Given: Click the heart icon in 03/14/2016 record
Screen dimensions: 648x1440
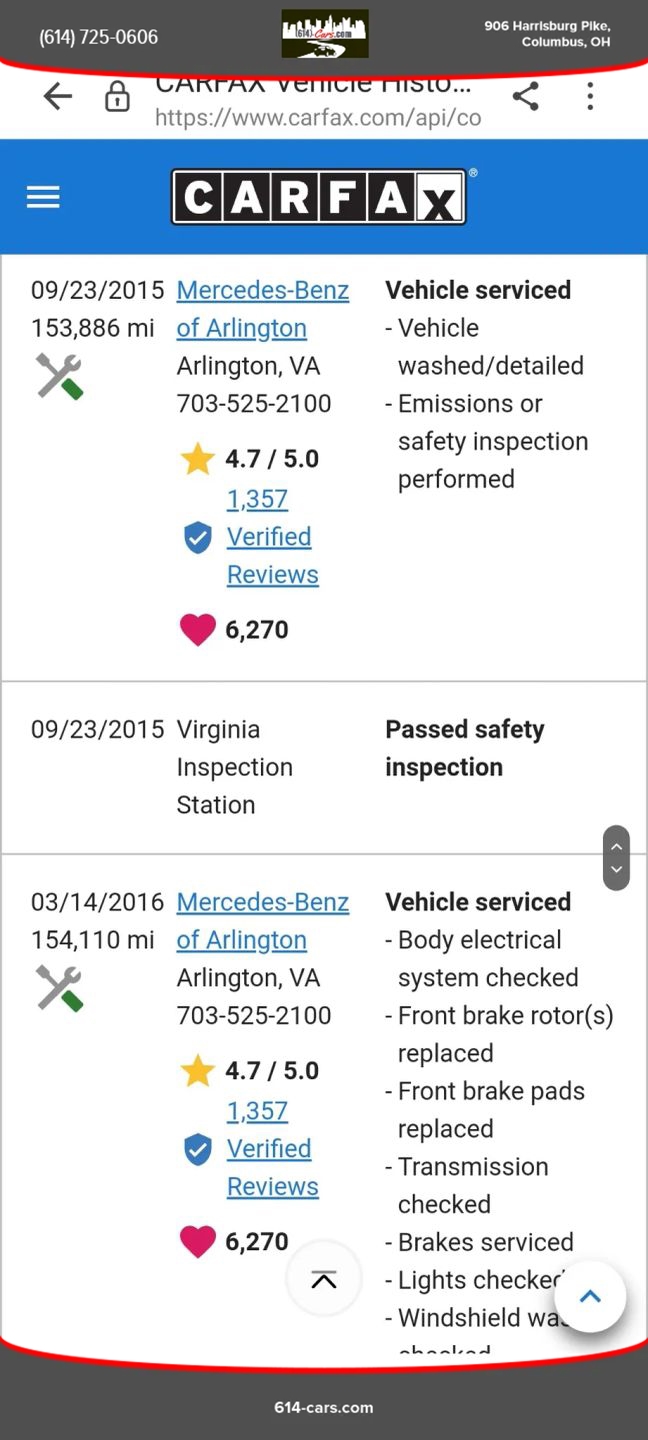Looking at the screenshot, I should pos(197,1242).
